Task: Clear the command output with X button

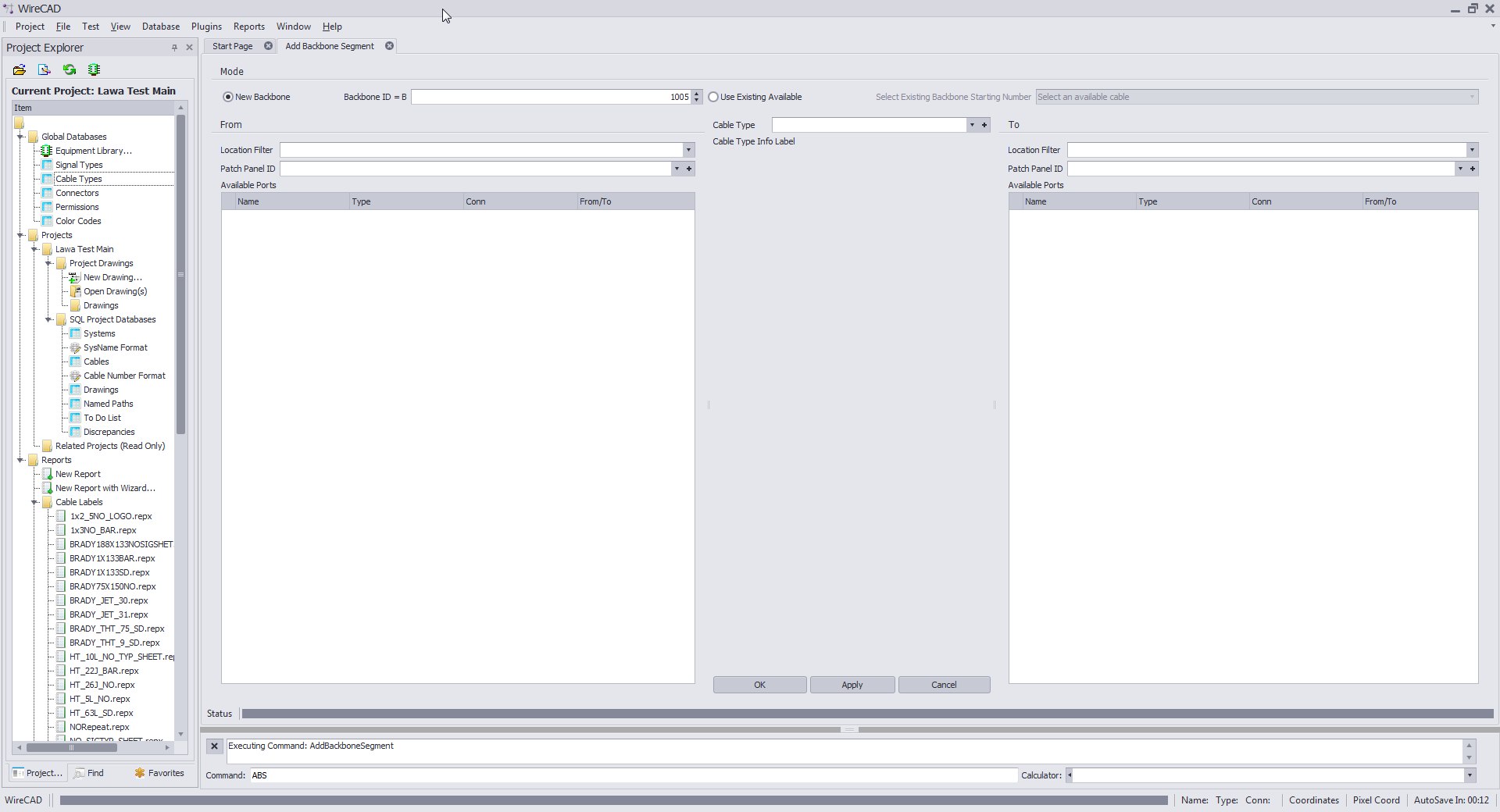Action: click(214, 746)
